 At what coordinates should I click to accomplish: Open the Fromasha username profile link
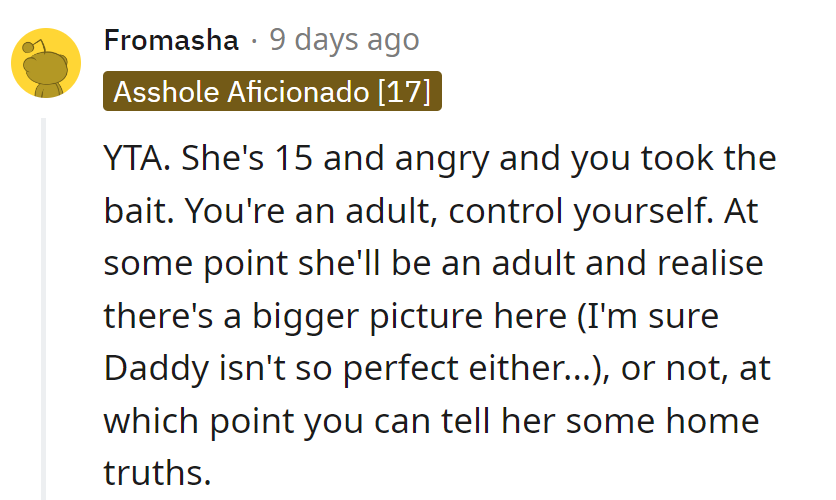tap(171, 41)
